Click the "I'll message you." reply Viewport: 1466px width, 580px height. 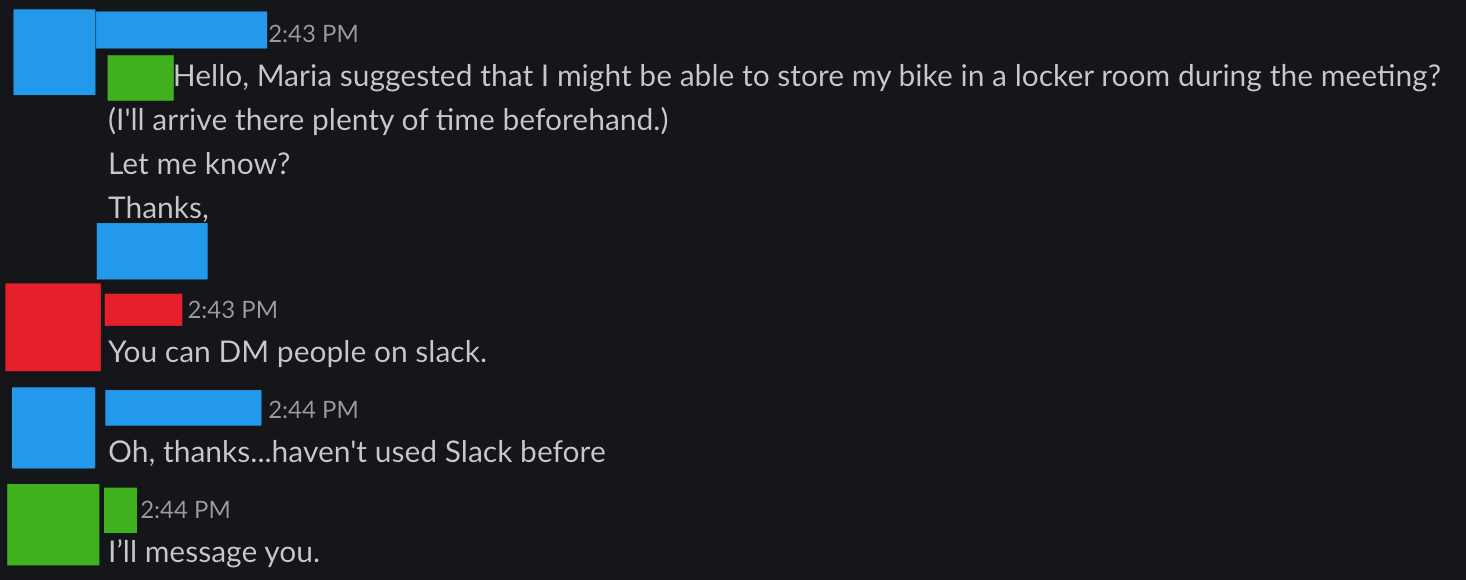[214, 552]
